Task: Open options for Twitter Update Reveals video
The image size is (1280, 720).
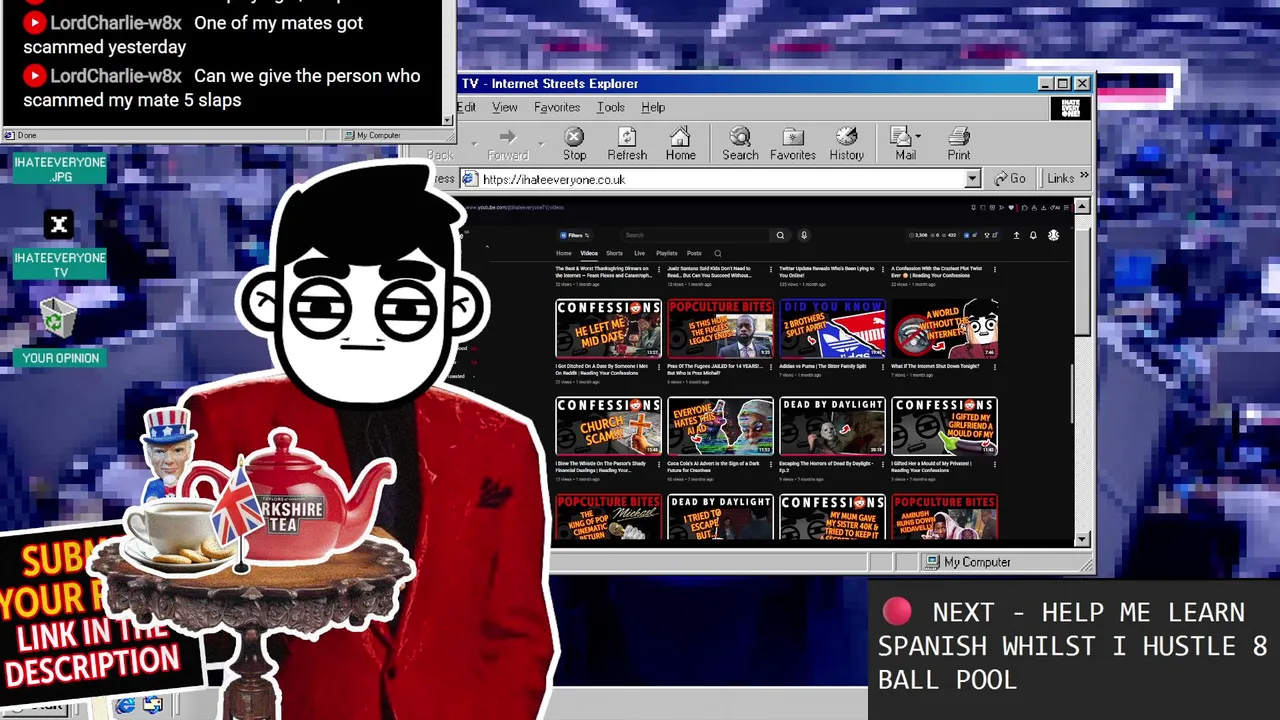Action: click(883, 269)
